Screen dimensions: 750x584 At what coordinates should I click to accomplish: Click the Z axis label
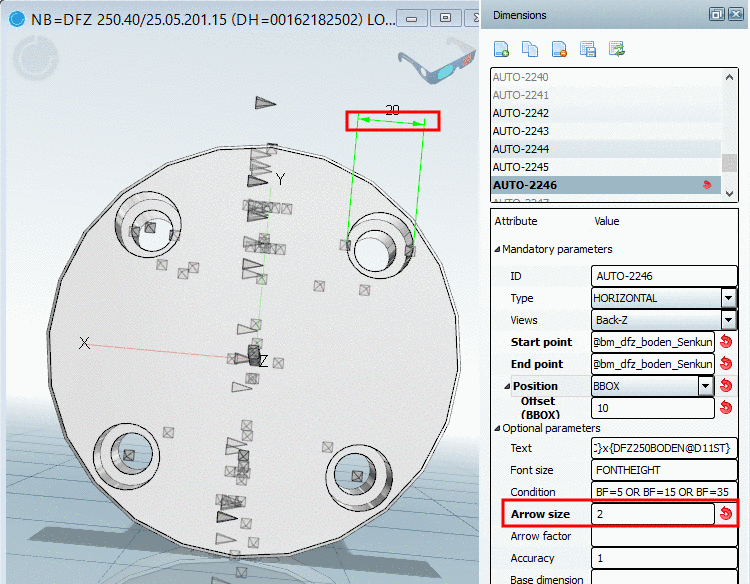(263, 361)
